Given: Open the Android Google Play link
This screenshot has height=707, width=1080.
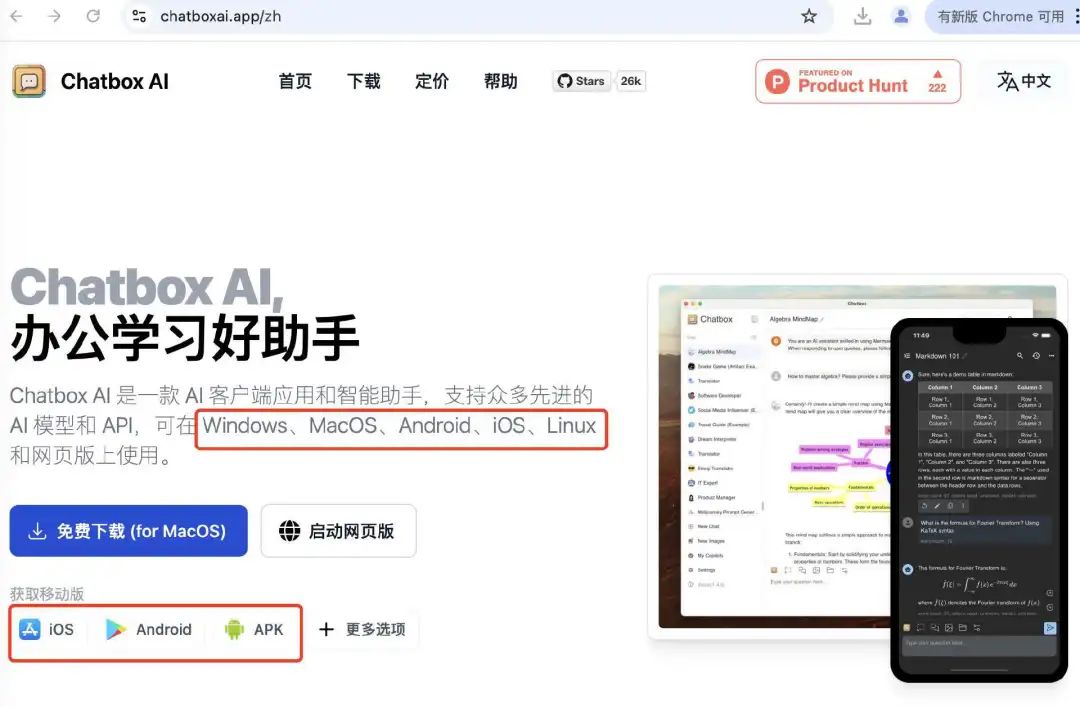Looking at the screenshot, I should 149,629.
